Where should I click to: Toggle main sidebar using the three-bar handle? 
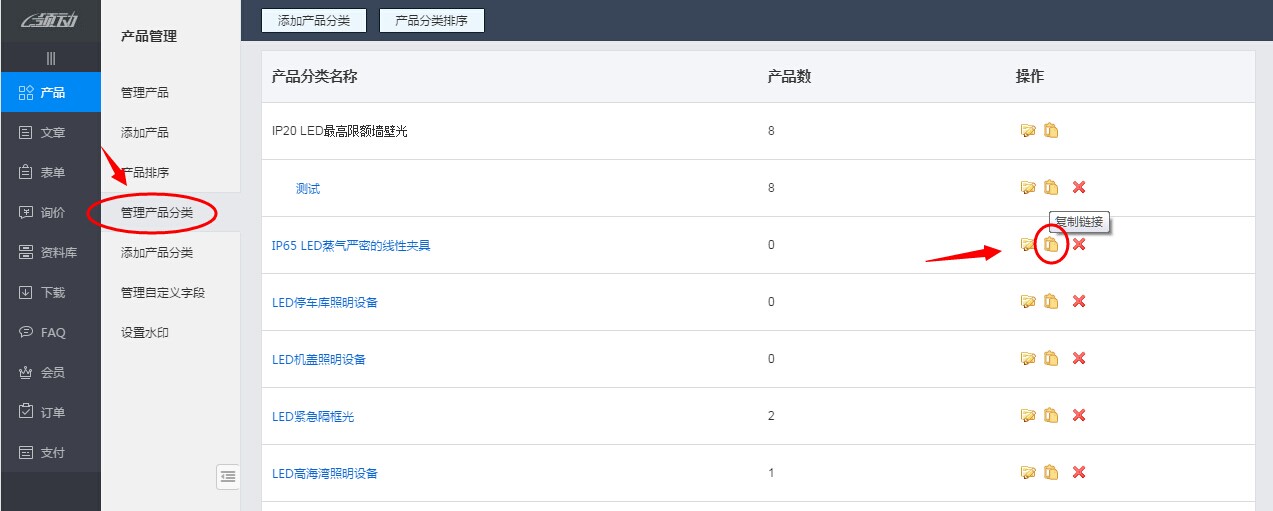pyautogui.click(x=50, y=59)
